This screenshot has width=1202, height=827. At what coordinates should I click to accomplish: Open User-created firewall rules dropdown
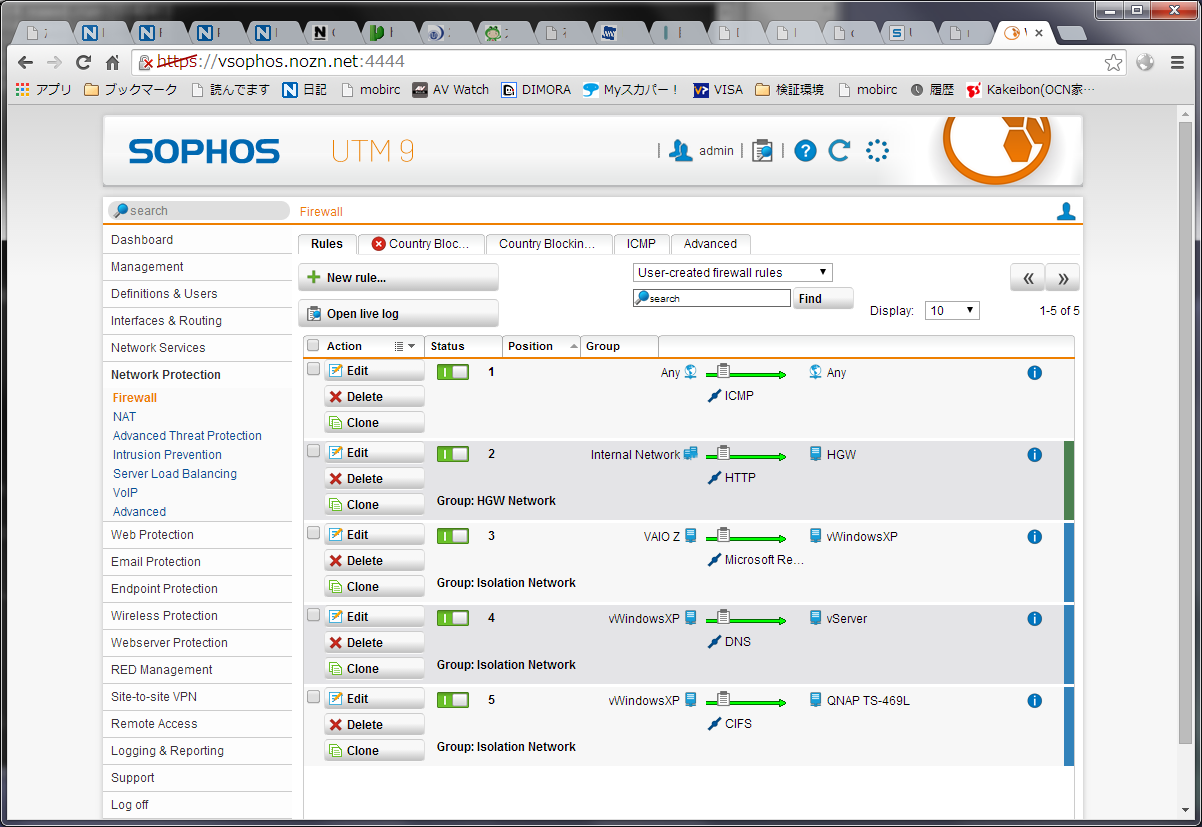click(x=732, y=273)
